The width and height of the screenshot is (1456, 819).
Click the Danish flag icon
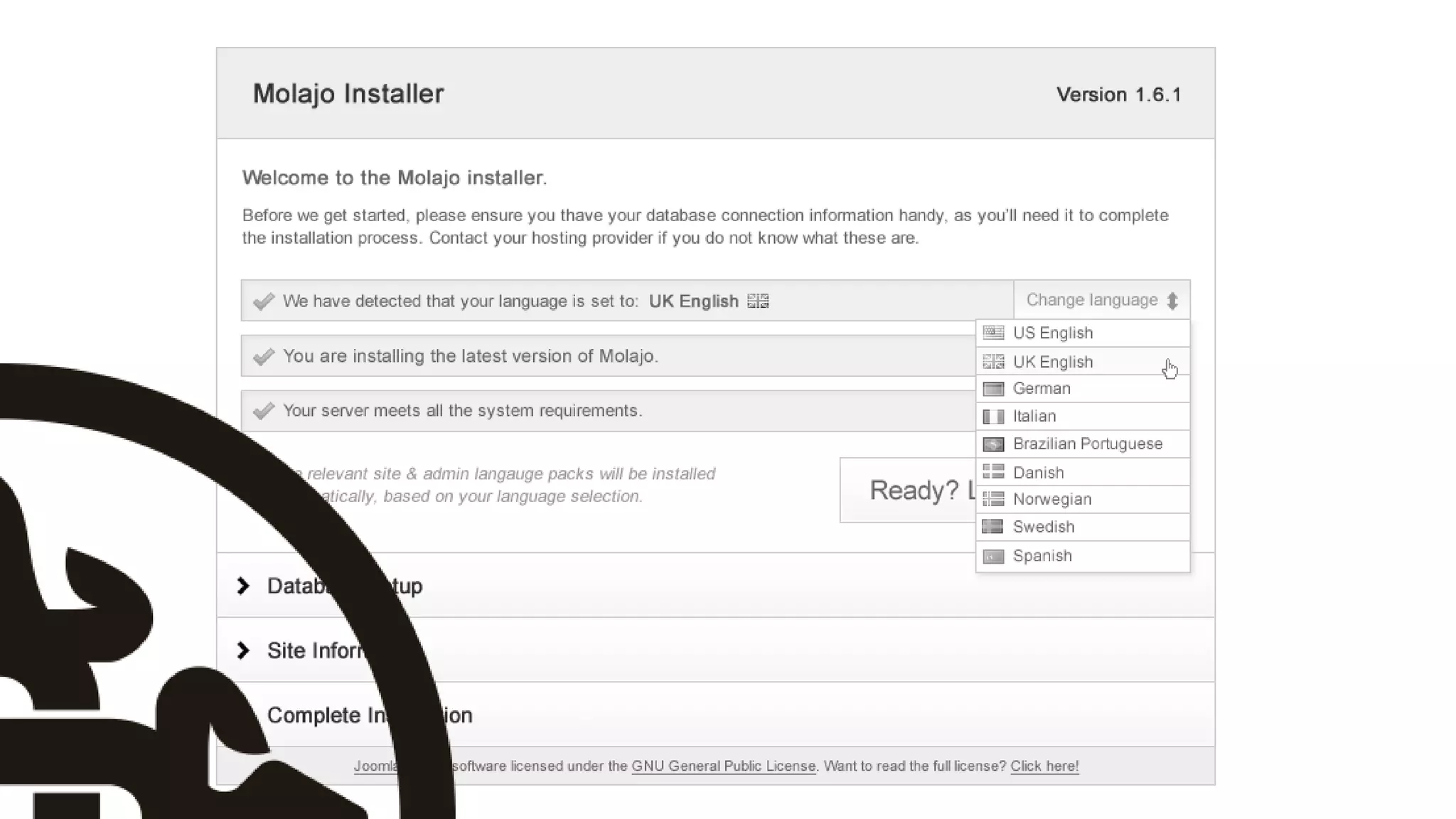993,472
